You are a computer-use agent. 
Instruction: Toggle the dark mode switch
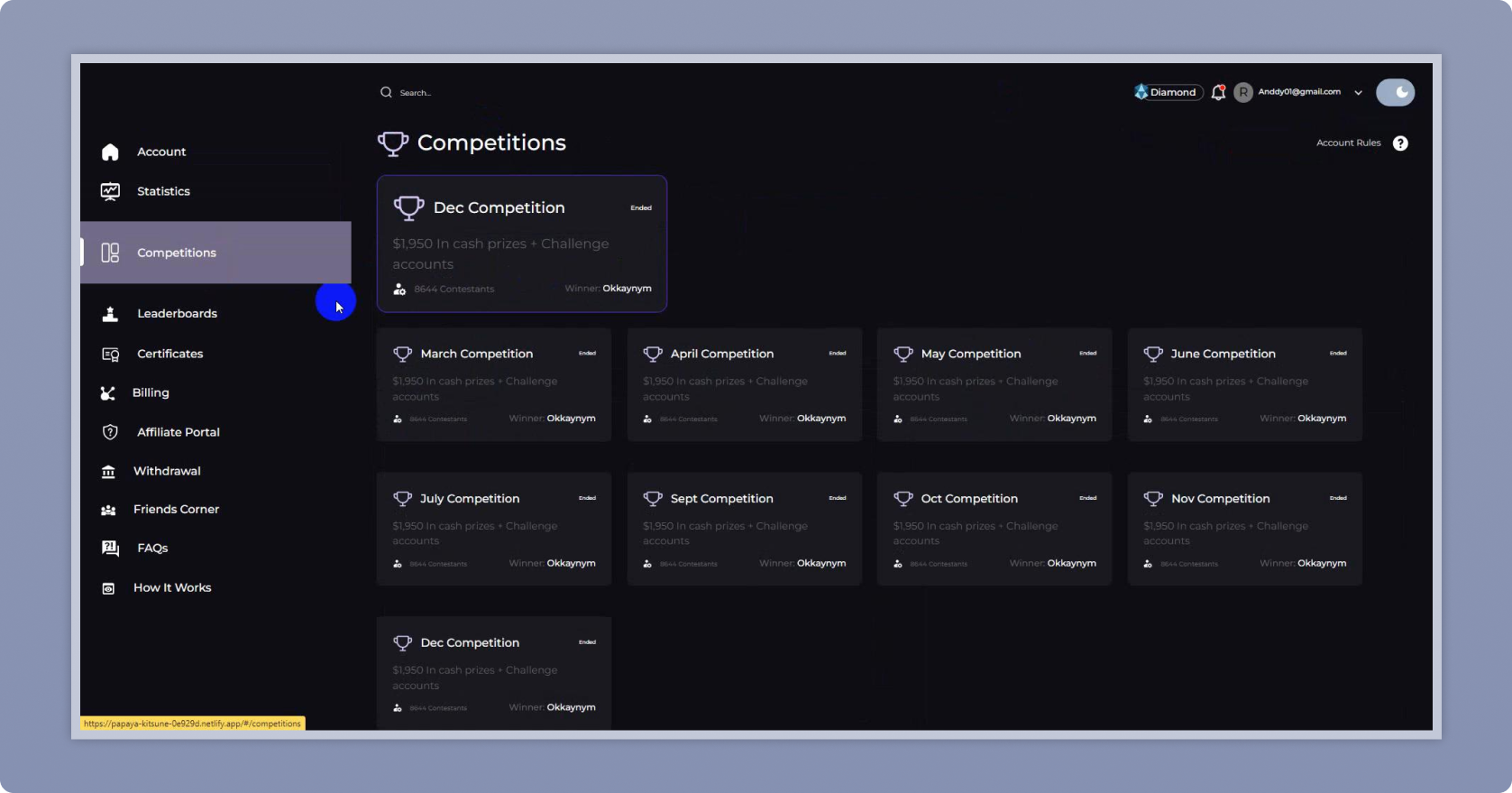(1395, 92)
